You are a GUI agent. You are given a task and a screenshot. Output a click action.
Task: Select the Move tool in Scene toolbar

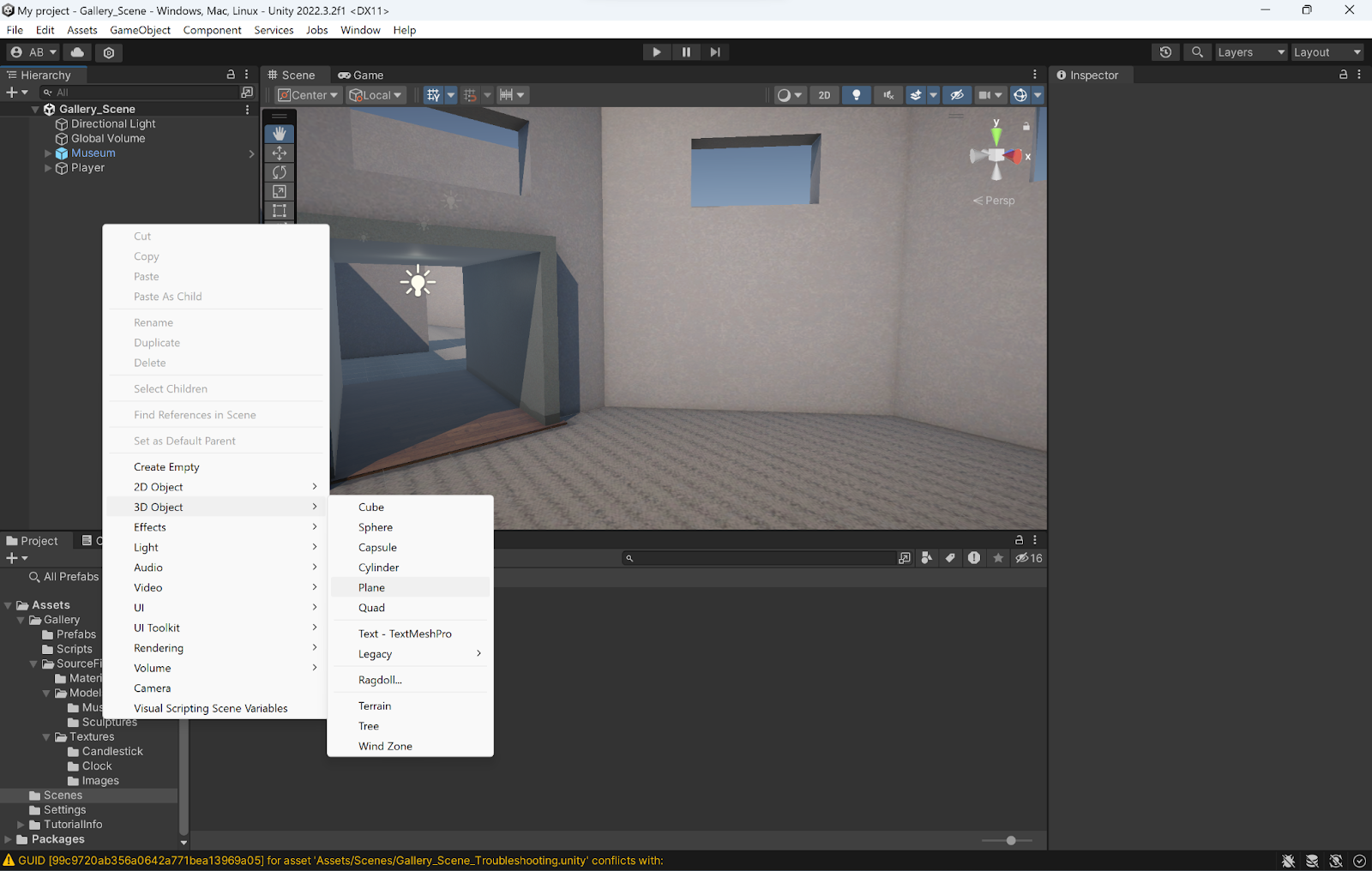click(x=280, y=153)
